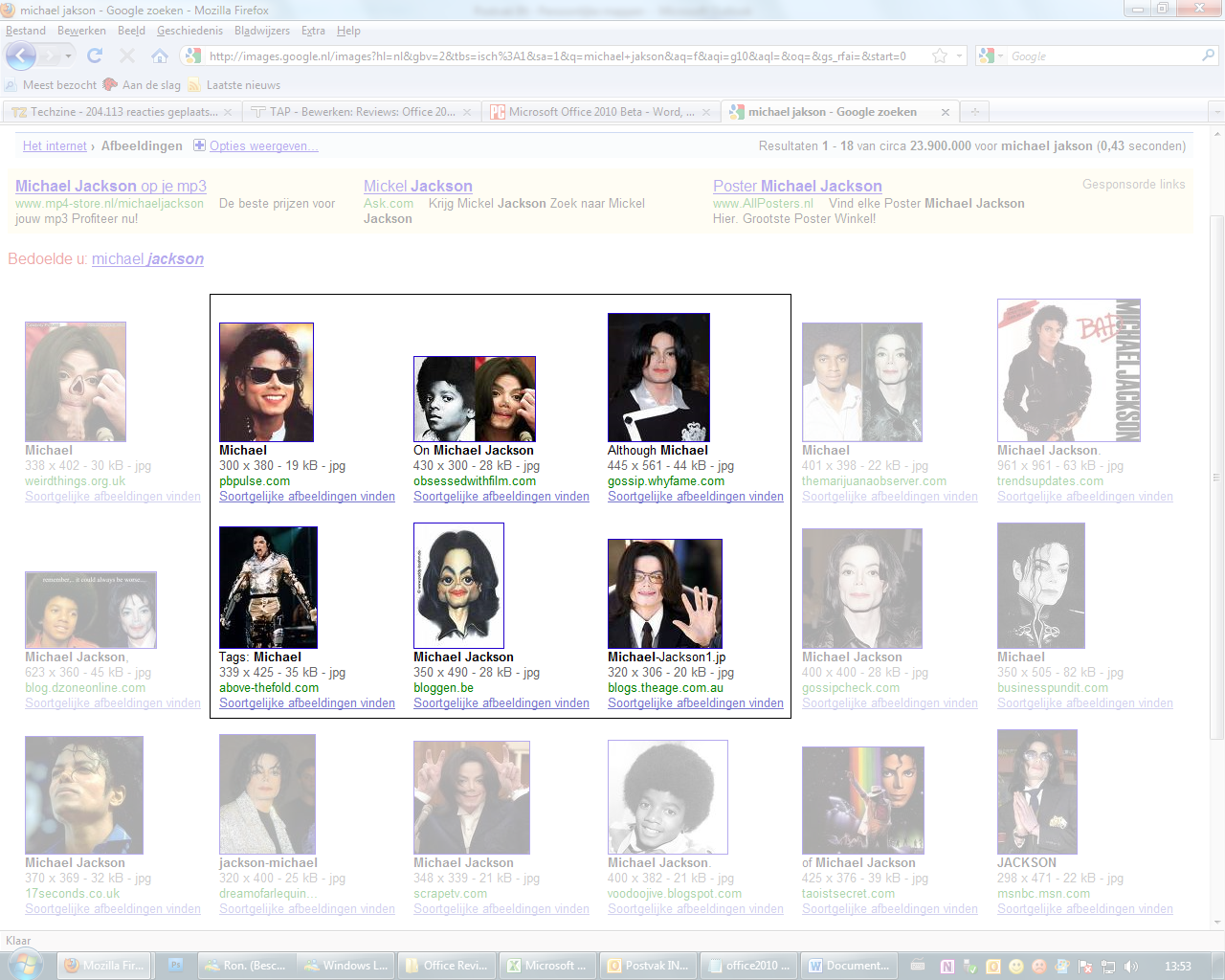Click the volume speaker tray icon

point(1132,967)
